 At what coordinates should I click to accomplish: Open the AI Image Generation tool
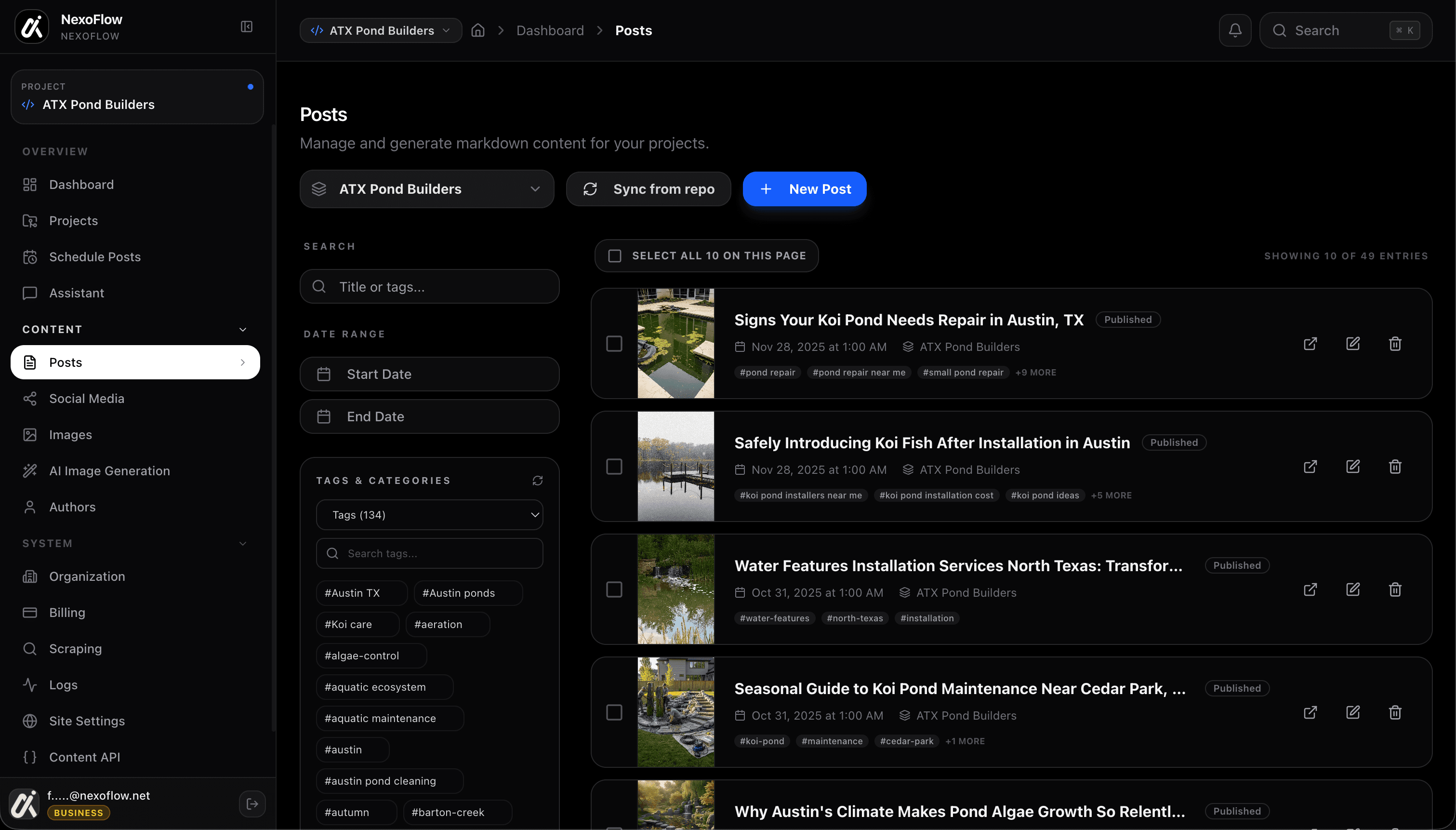coord(108,470)
